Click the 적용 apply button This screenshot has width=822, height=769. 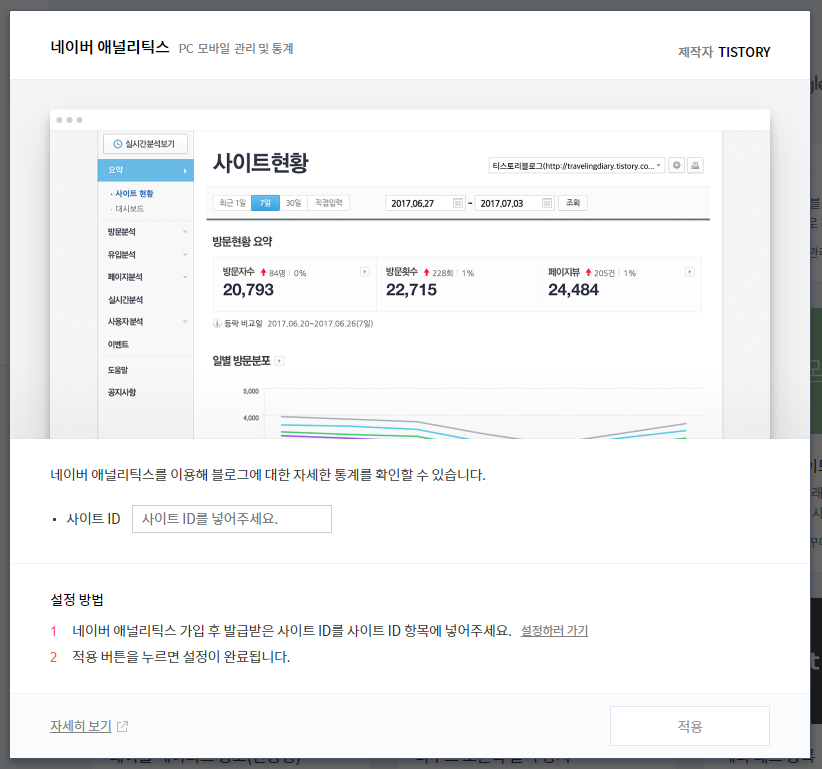689,725
